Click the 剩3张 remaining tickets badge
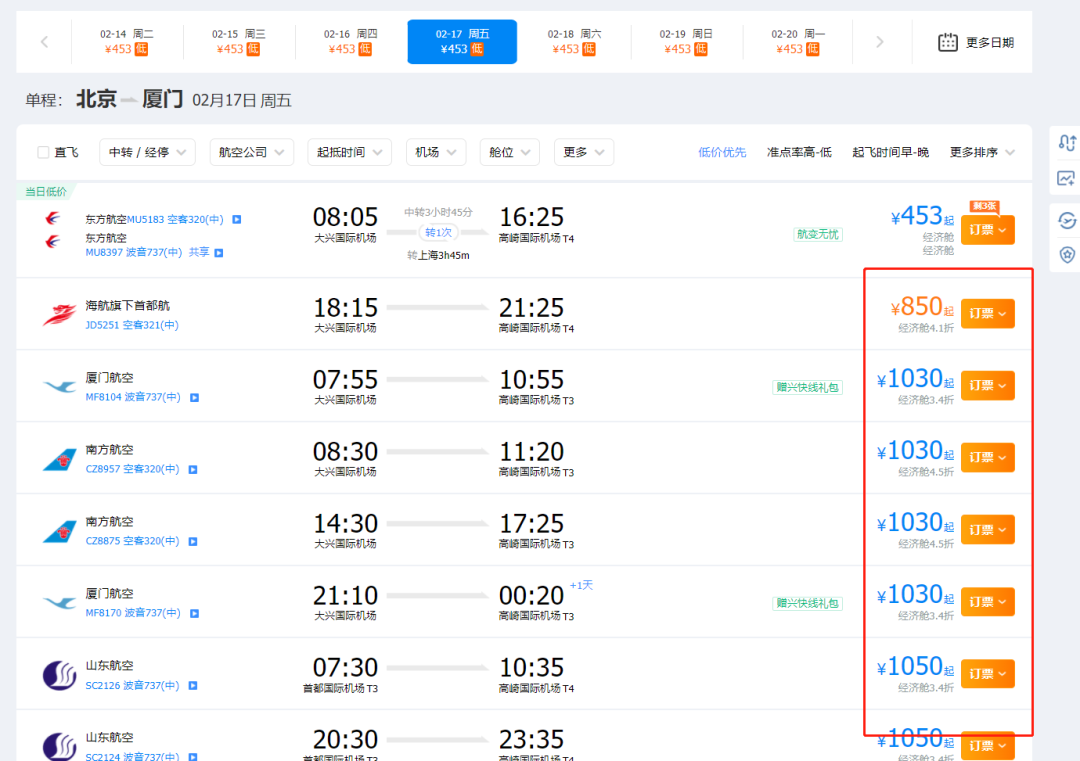The height and width of the screenshot is (761, 1080). (984, 206)
